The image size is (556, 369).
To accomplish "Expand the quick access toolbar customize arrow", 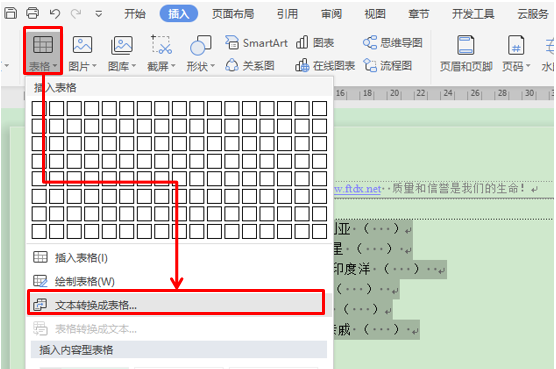I will click(99, 14).
